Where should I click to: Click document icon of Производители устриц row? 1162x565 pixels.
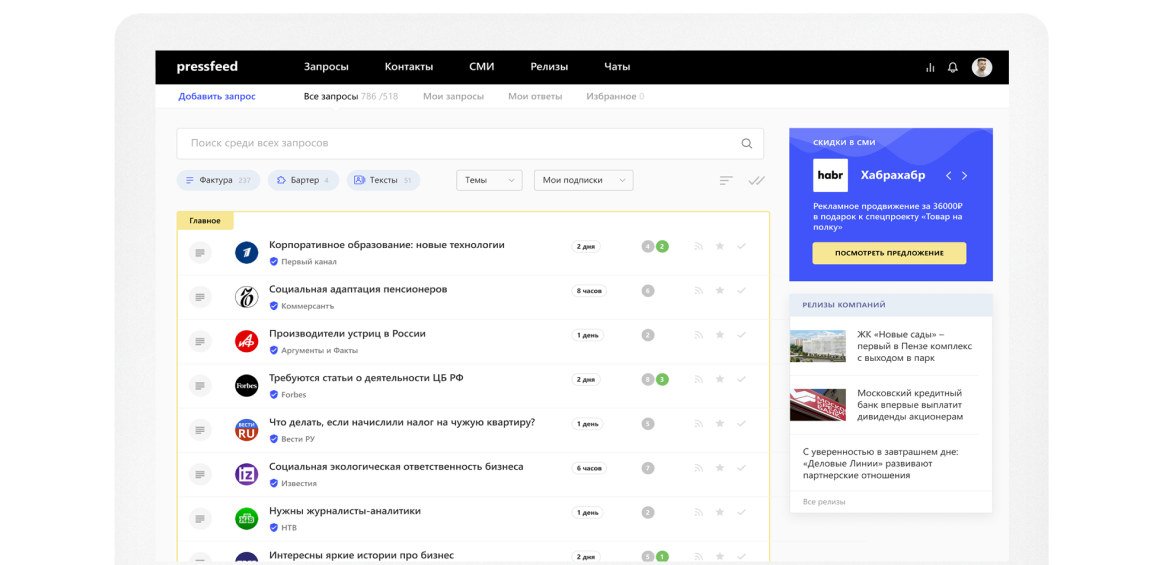[200, 342]
